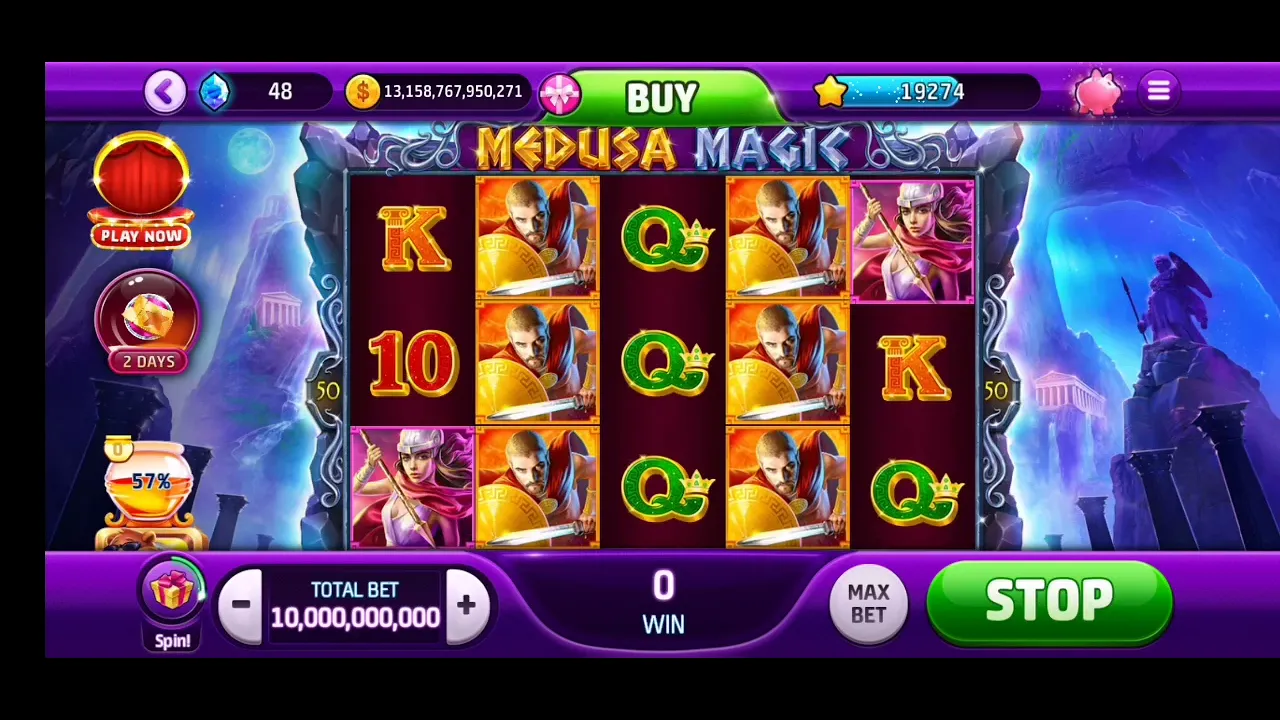Decrease total bet with minus button
Screen dimensions: 1280x720
[241, 605]
